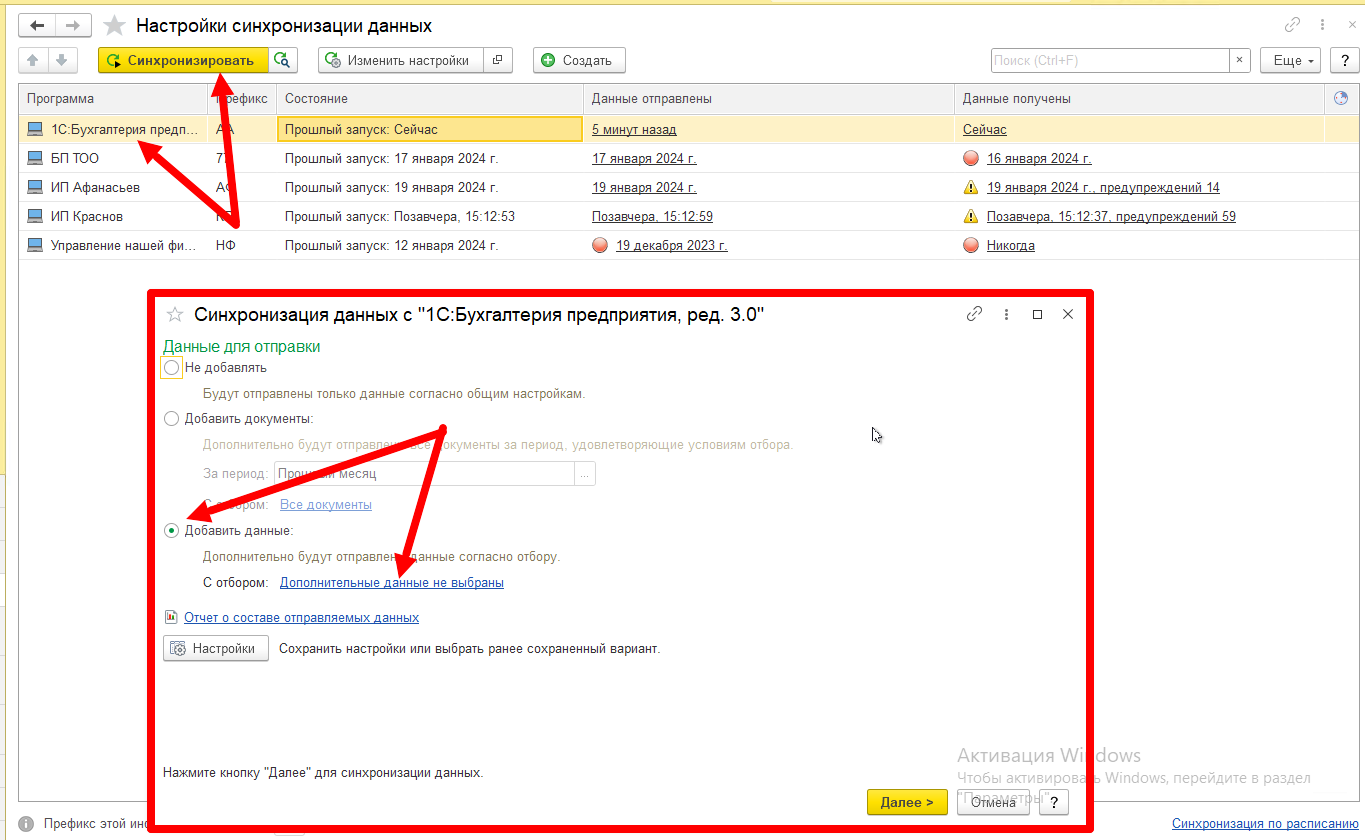Viewport: 1365px width, 840px height.
Task: Select the Не добавлять radio option
Action: [172, 368]
